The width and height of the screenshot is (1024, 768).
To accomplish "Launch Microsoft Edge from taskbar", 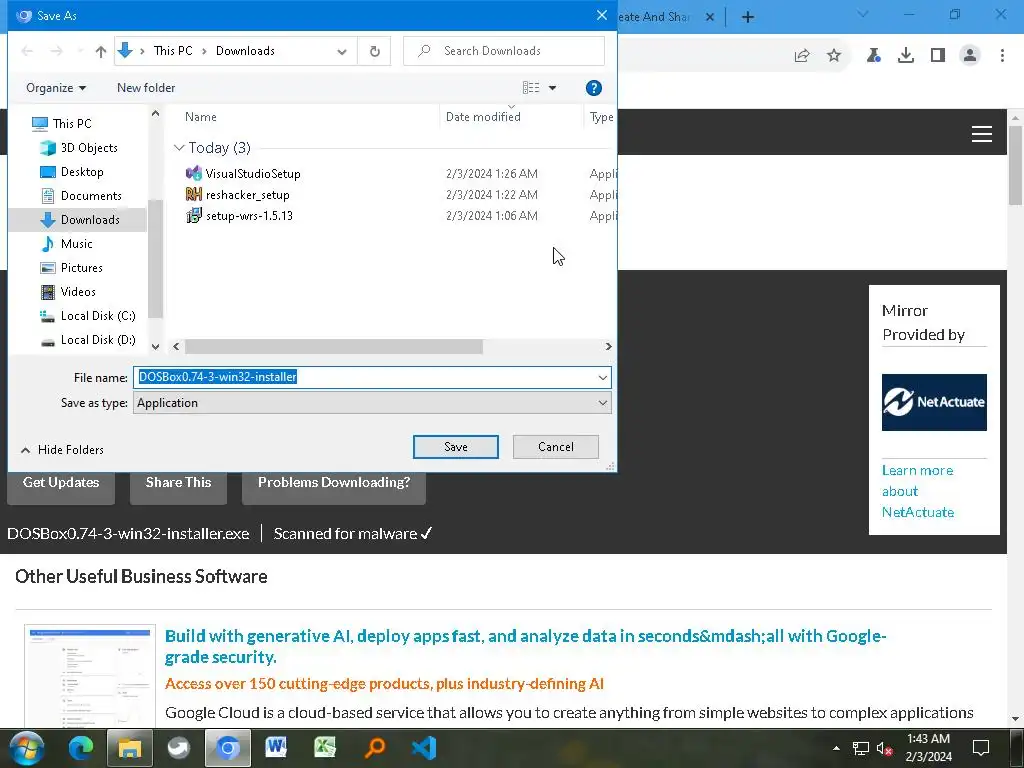I will pos(81,748).
